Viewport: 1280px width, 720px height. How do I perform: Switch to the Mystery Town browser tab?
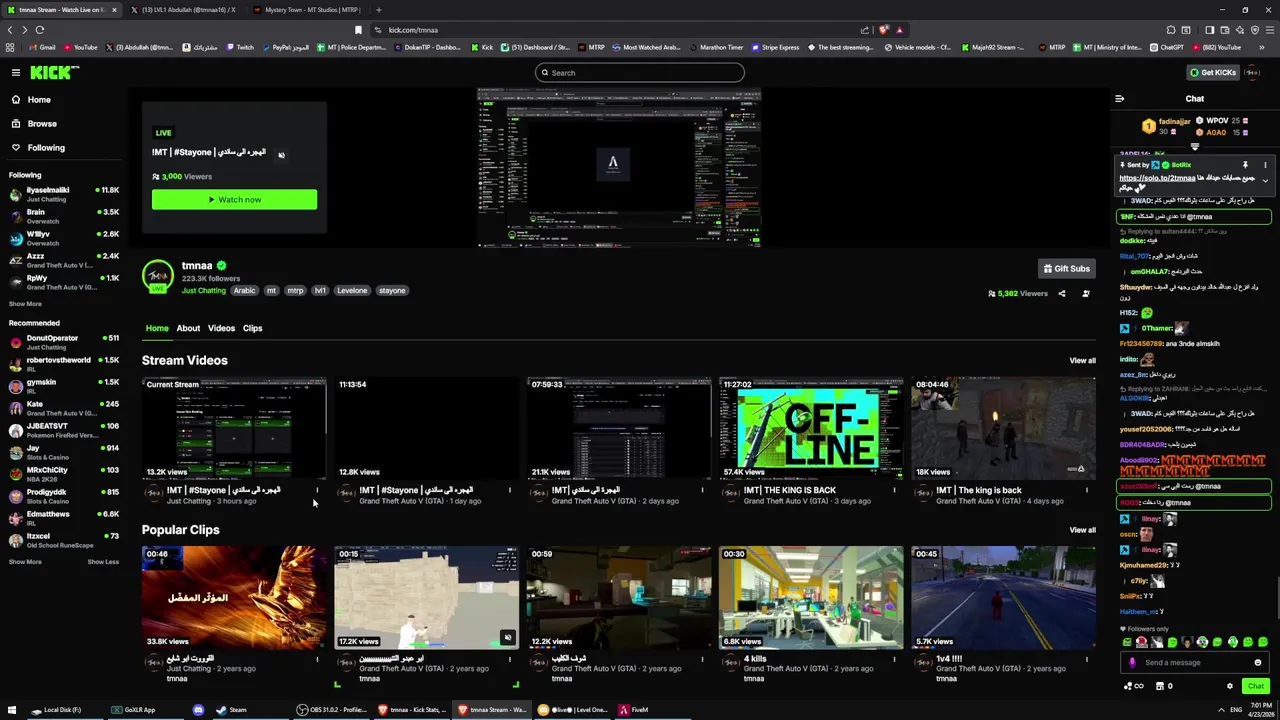coord(306,10)
